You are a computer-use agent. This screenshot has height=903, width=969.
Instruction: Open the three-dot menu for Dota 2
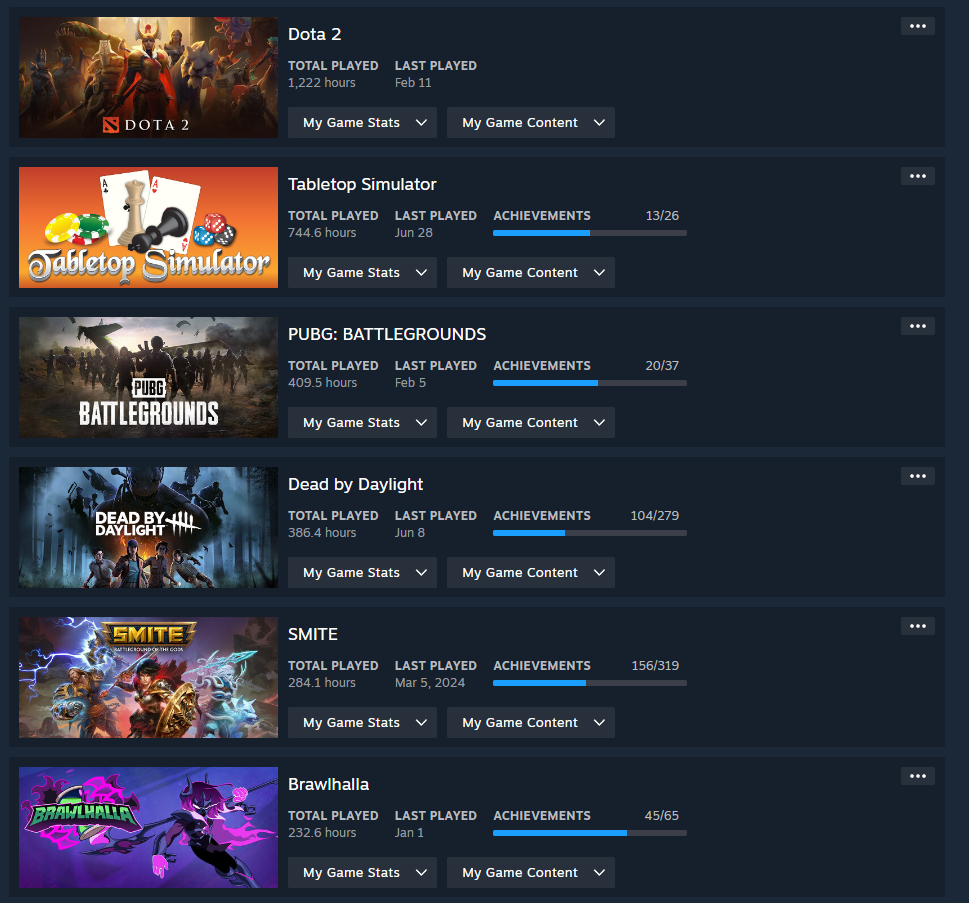pyautogui.click(x=918, y=26)
